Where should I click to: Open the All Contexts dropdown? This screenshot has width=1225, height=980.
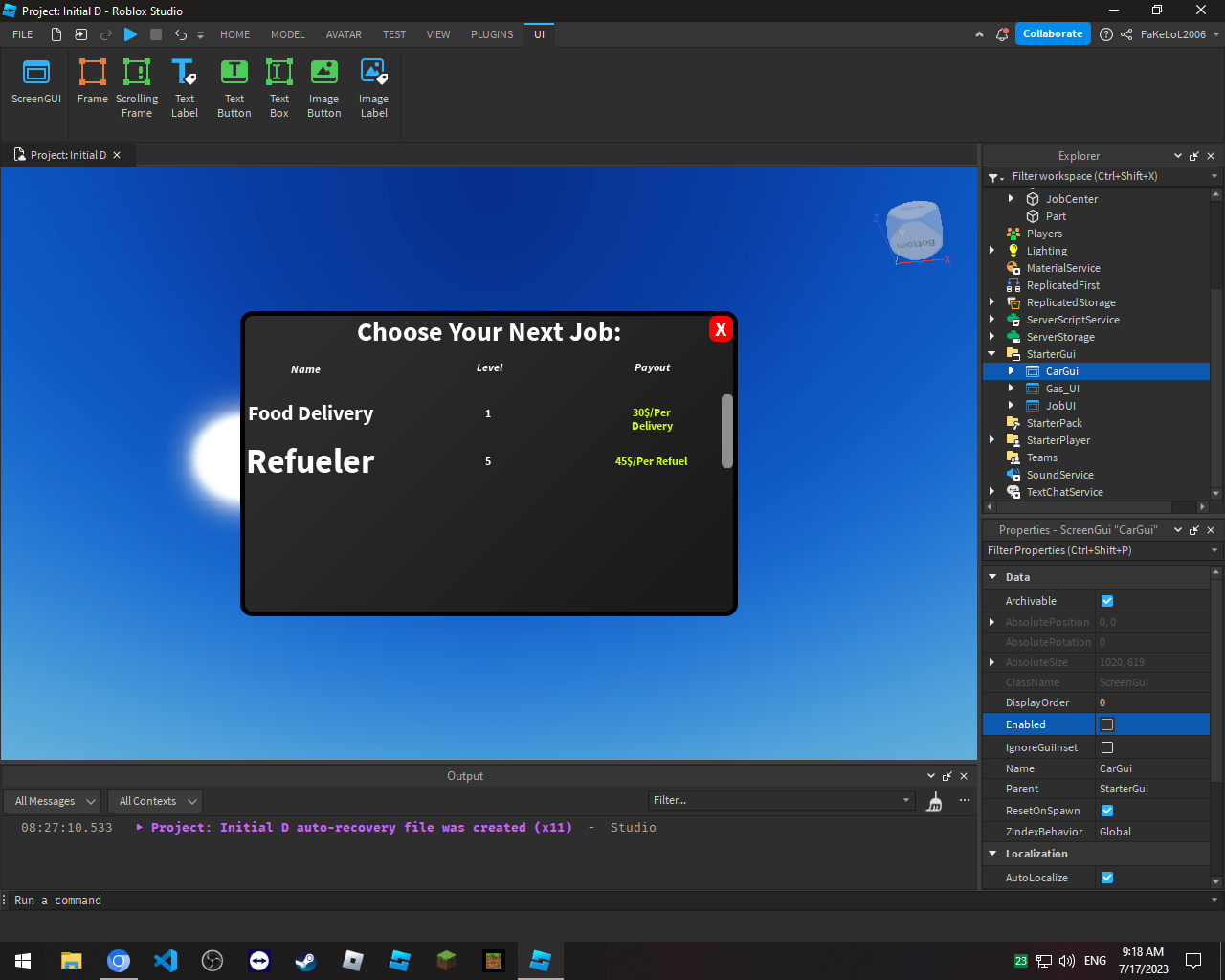[x=157, y=801]
